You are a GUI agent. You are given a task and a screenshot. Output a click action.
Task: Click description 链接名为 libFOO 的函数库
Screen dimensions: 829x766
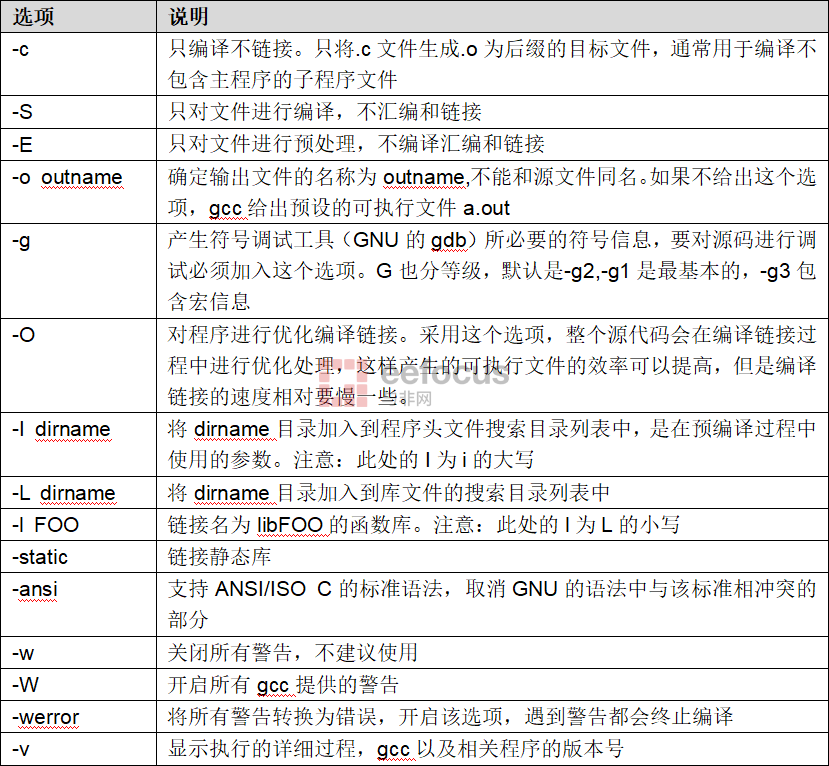(492, 524)
